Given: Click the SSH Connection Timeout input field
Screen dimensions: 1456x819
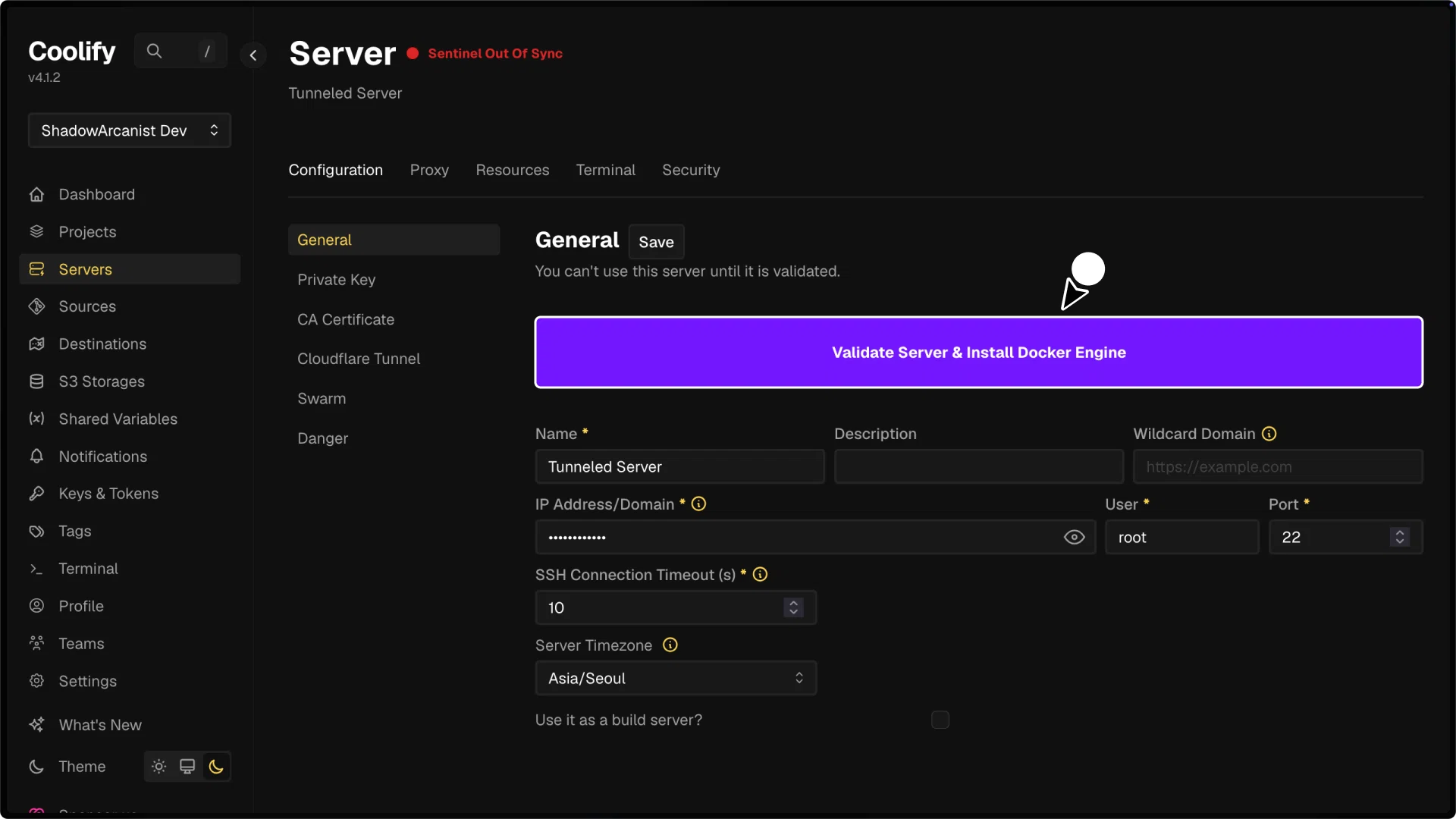Looking at the screenshot, I should point(676,607).
